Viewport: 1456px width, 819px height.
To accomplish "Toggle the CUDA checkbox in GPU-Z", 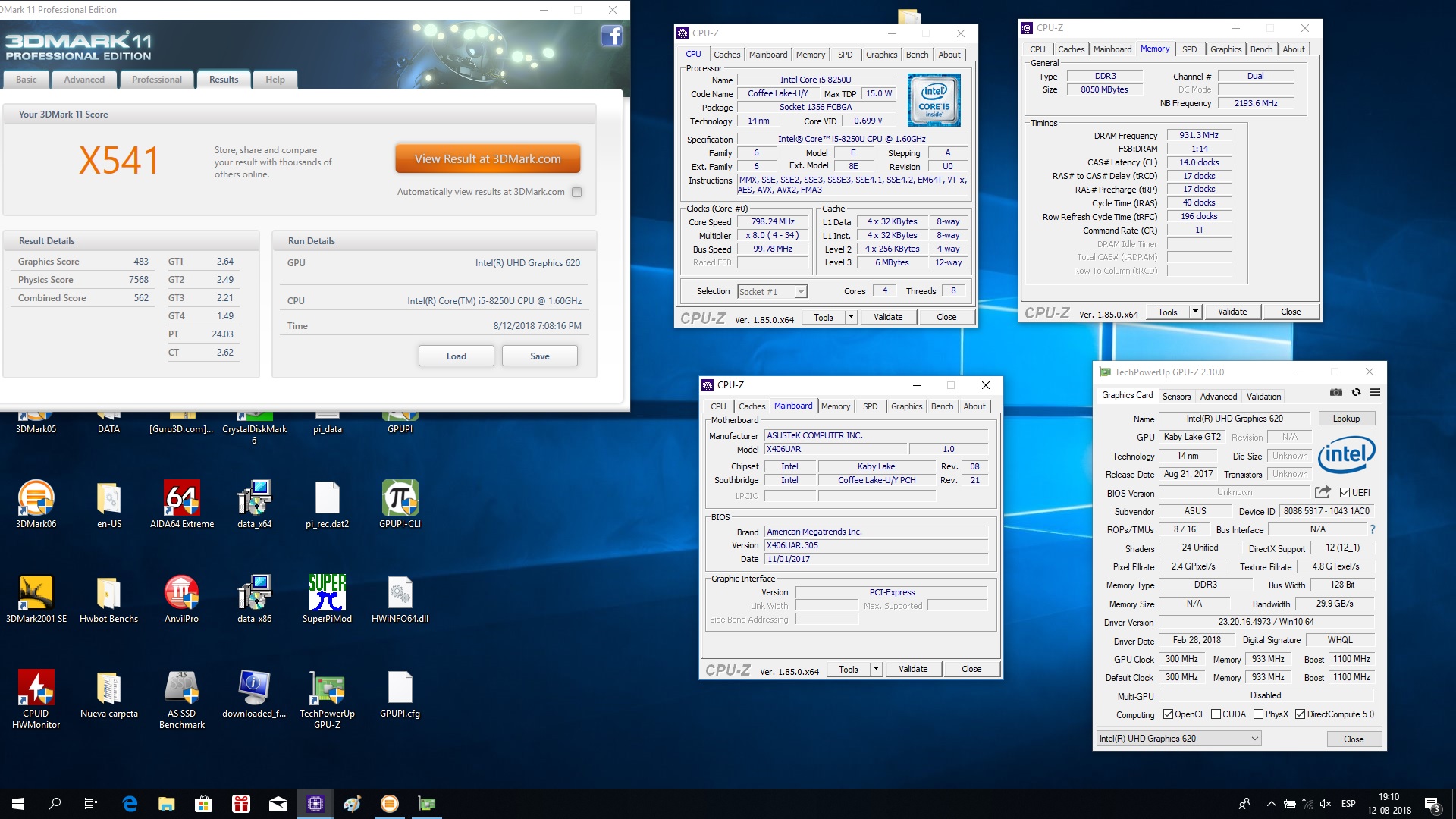I will point(1216,714).
